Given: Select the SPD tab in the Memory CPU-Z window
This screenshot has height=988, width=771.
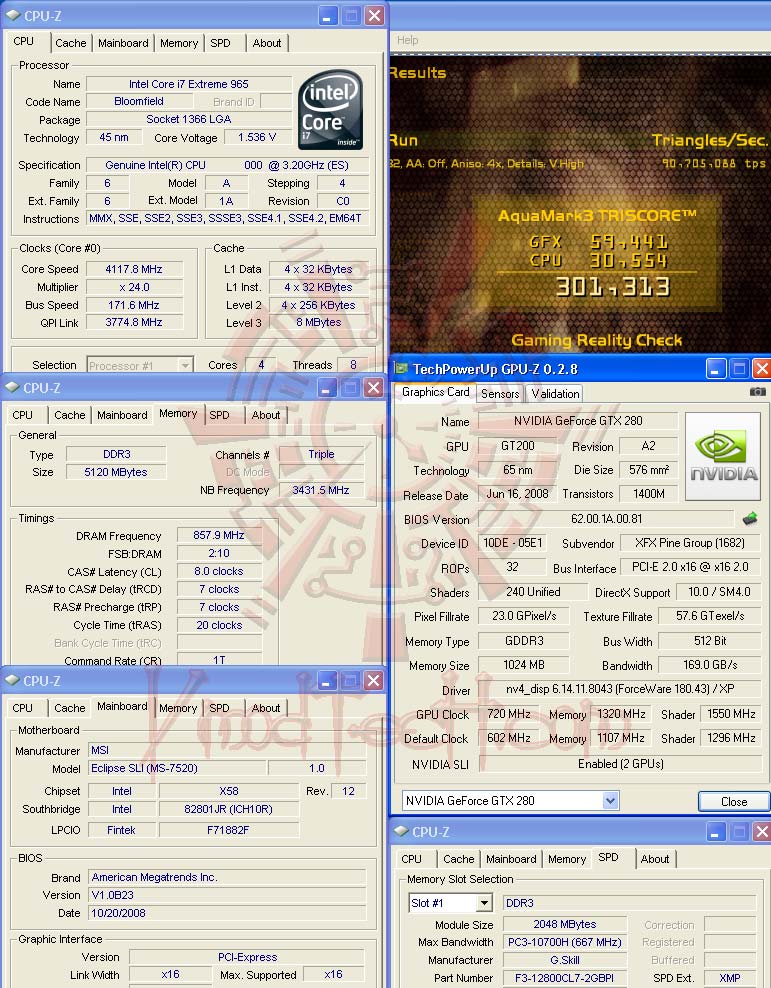Looking at the screenshot, I should tap(219, 415).
